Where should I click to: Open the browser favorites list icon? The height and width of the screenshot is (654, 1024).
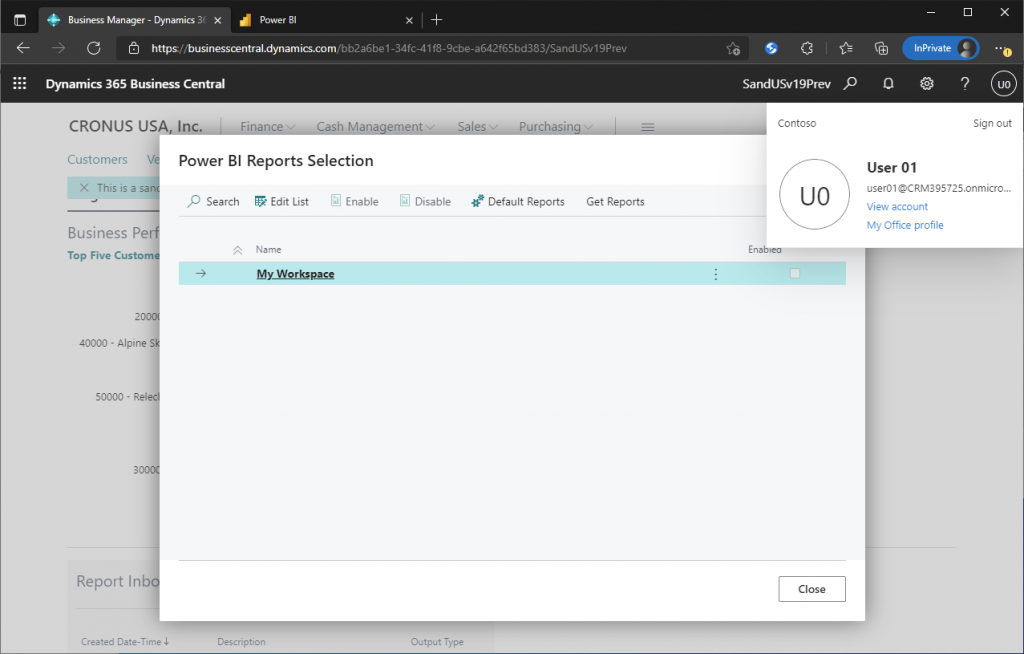point(846,48)
